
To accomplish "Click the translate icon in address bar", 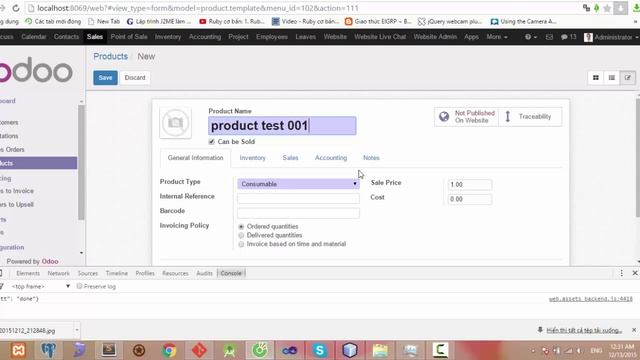I will tap(587, 8).
